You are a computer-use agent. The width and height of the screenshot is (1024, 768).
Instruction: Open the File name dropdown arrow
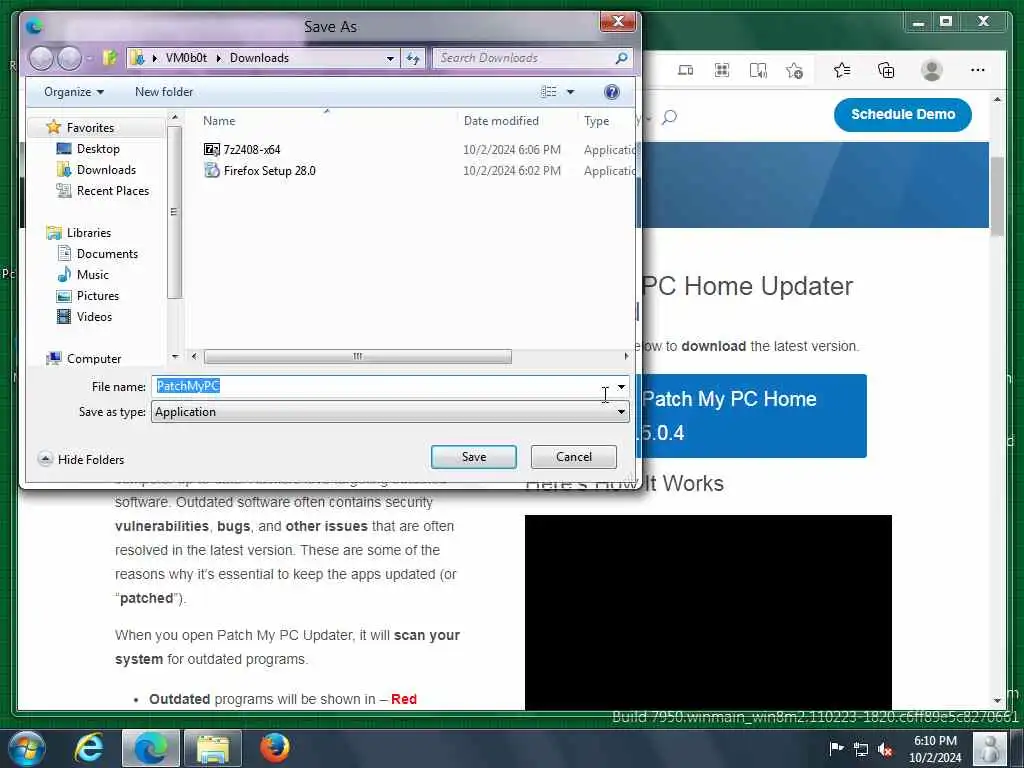[621, 387]
